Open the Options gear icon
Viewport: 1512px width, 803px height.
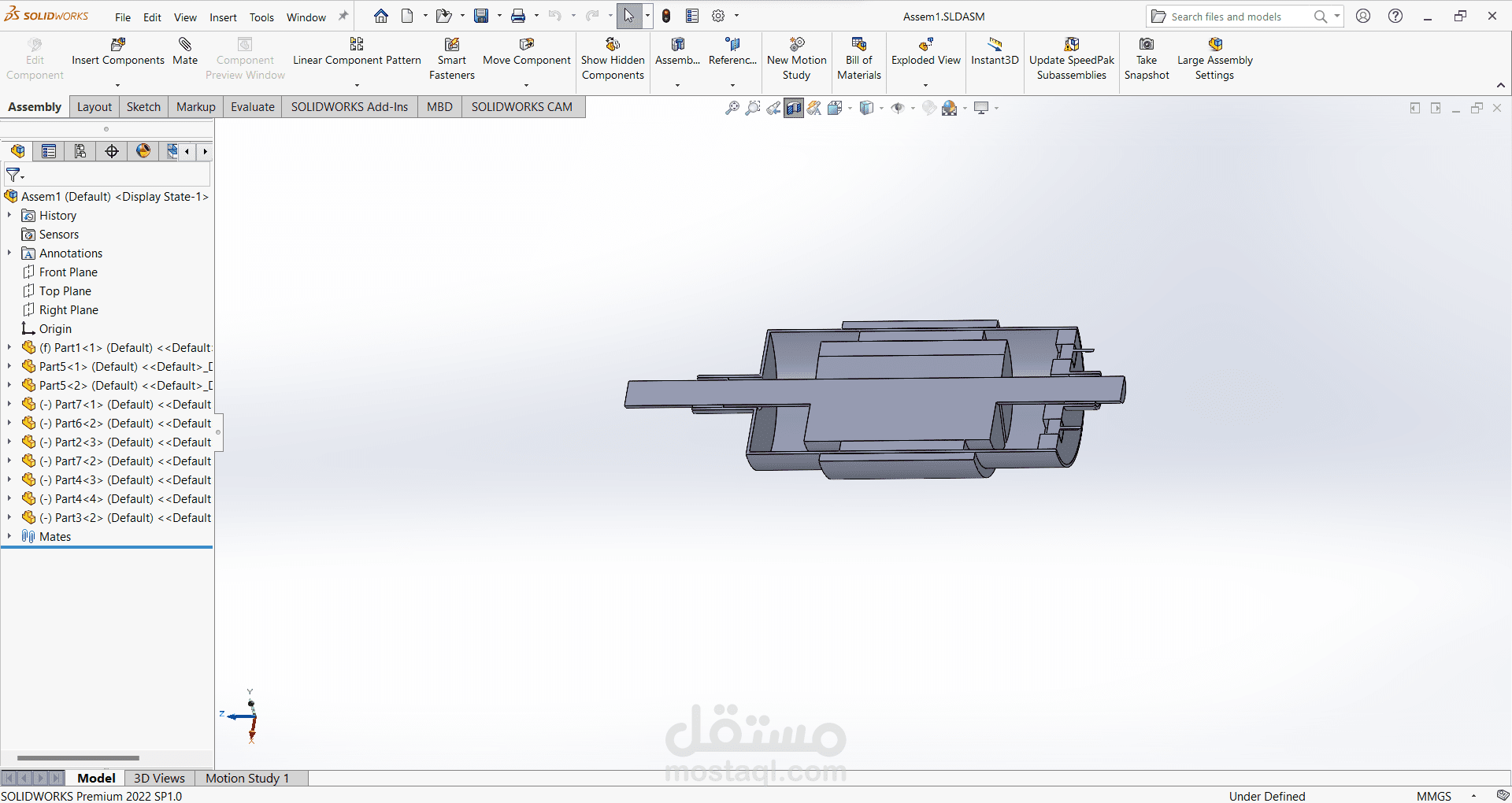pos(718,16)
